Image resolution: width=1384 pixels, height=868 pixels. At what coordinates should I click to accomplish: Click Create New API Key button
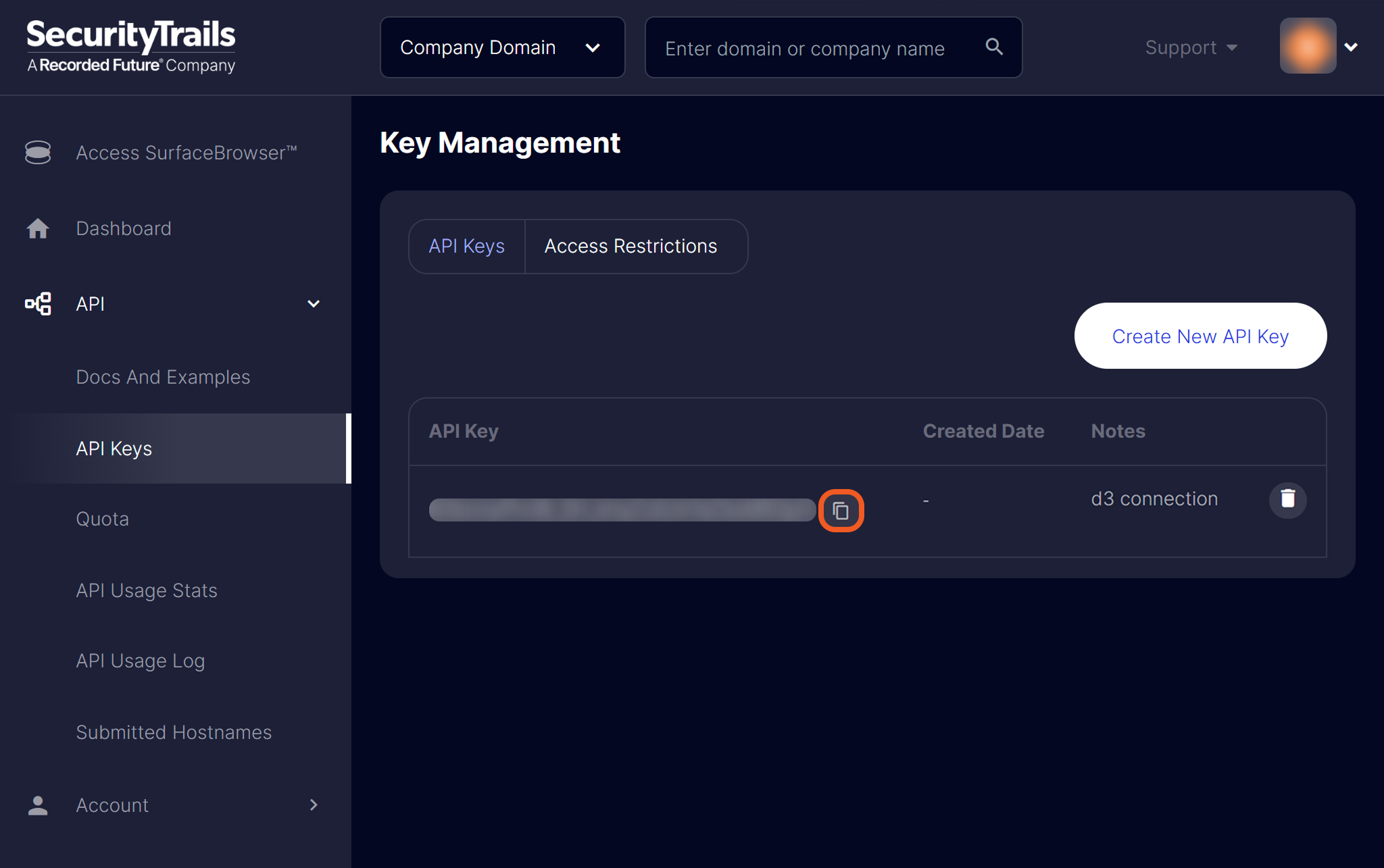pos(1200,336)
